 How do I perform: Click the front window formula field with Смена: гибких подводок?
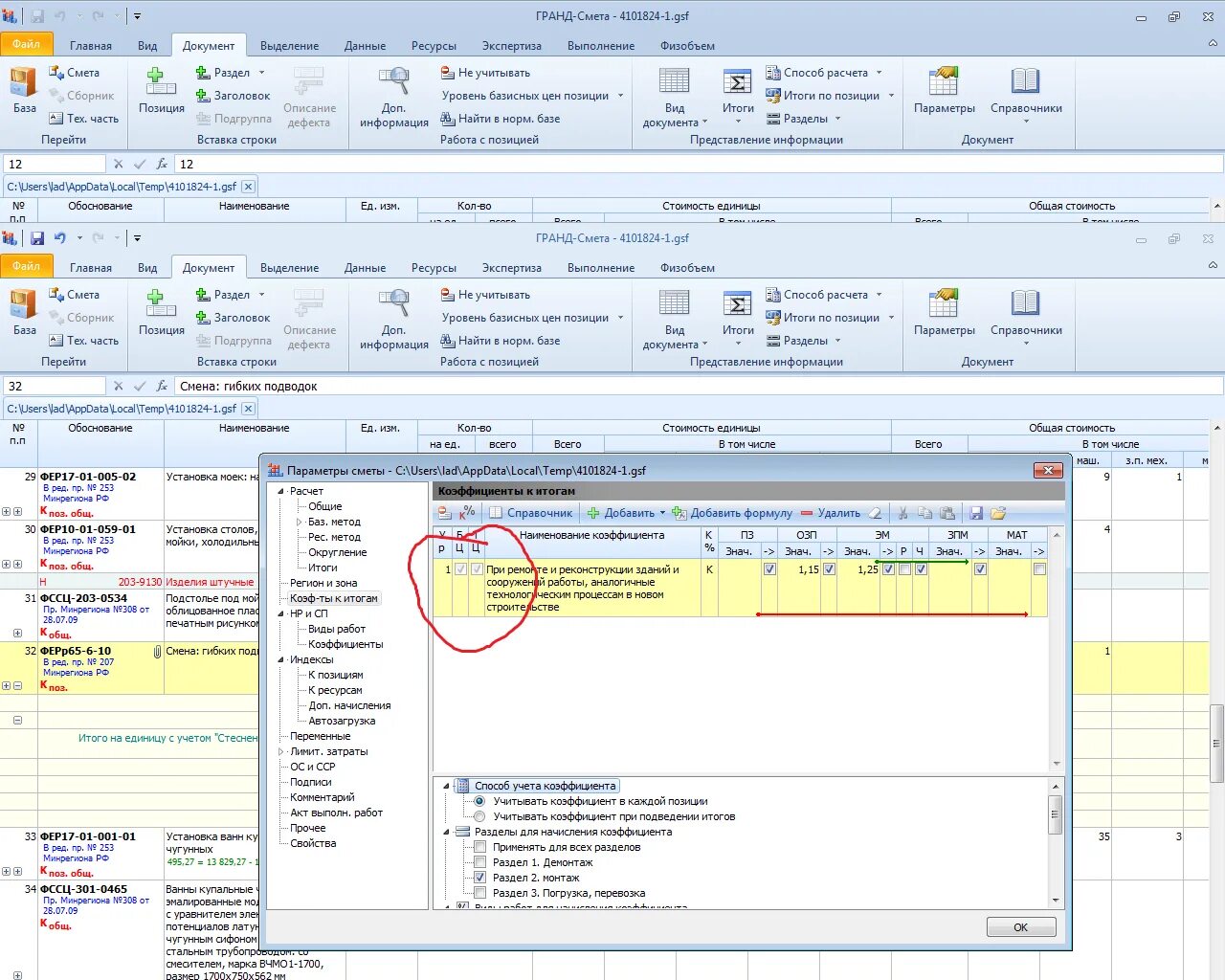click(x=699, y=386)
